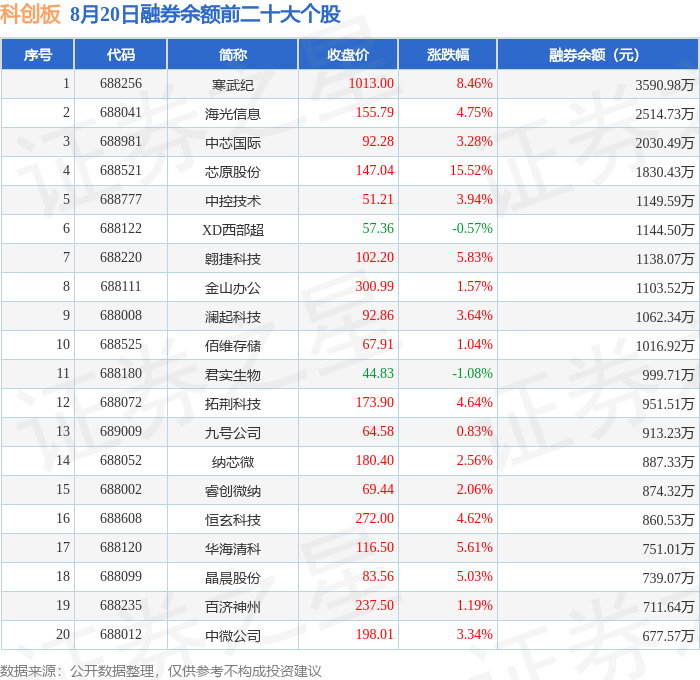The width and height of the screenshot is (700, 680).
Task: Select stock name 君实生物
Action: [233, 375]
